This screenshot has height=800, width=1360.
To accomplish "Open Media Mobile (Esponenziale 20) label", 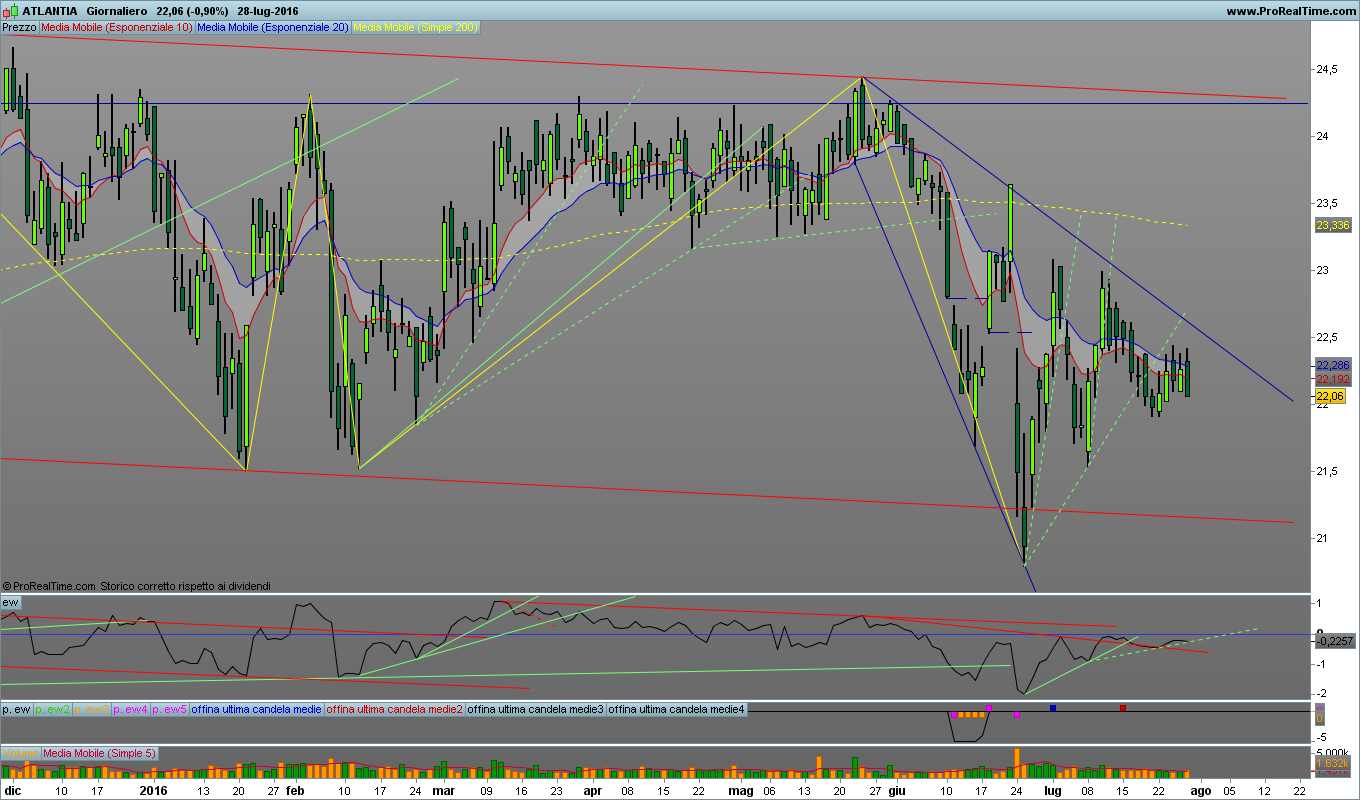I will pos(272,28).
